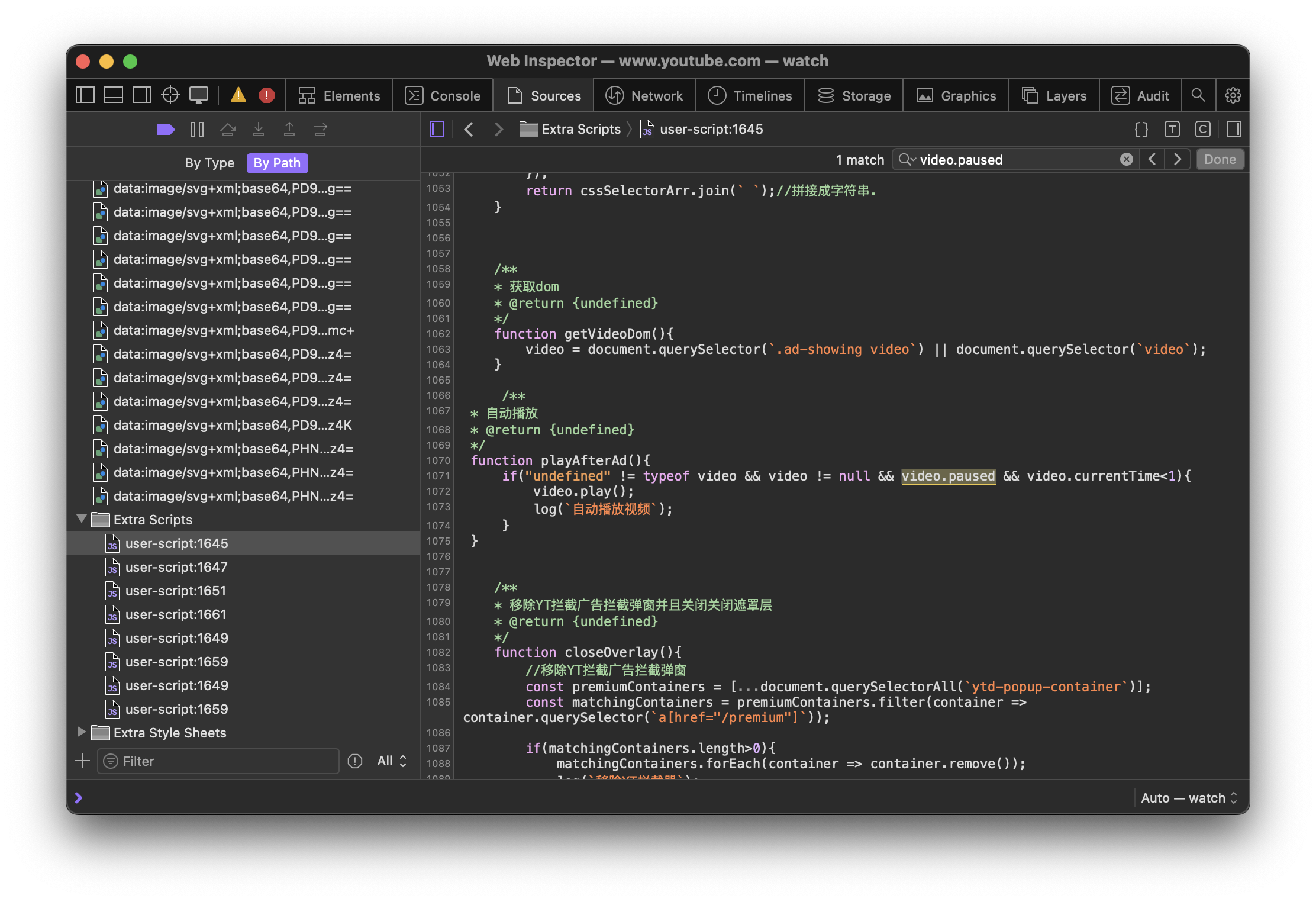Click the step into debugger icon
The height and width of the screenshot is (902, 1316).
pos(259,130)
